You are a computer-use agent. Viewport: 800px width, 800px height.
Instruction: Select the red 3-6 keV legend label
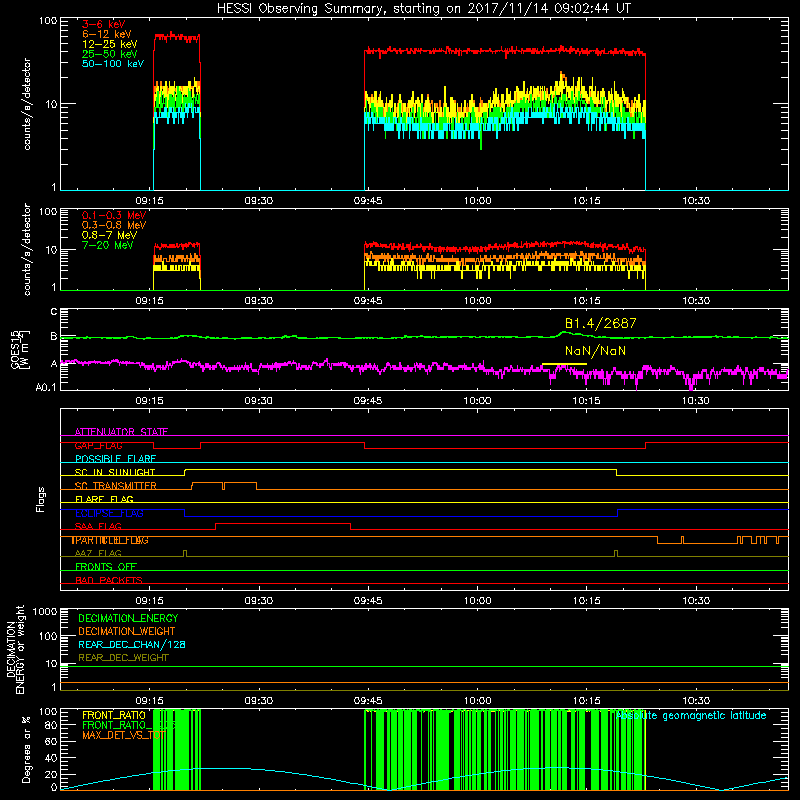(x=104, y=24)
